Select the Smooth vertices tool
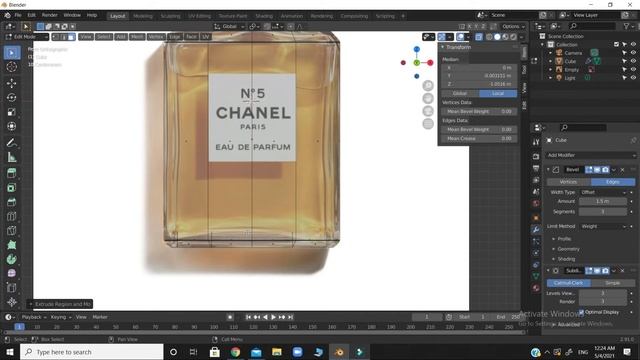 pos(12,273)
